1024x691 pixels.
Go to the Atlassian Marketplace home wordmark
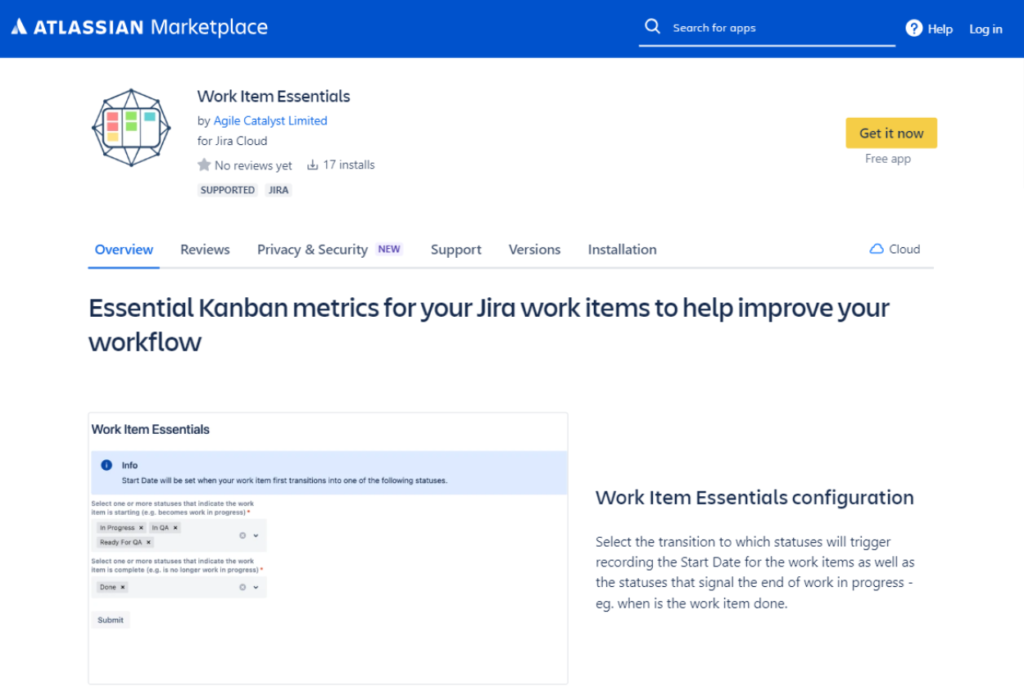[140, 27]
